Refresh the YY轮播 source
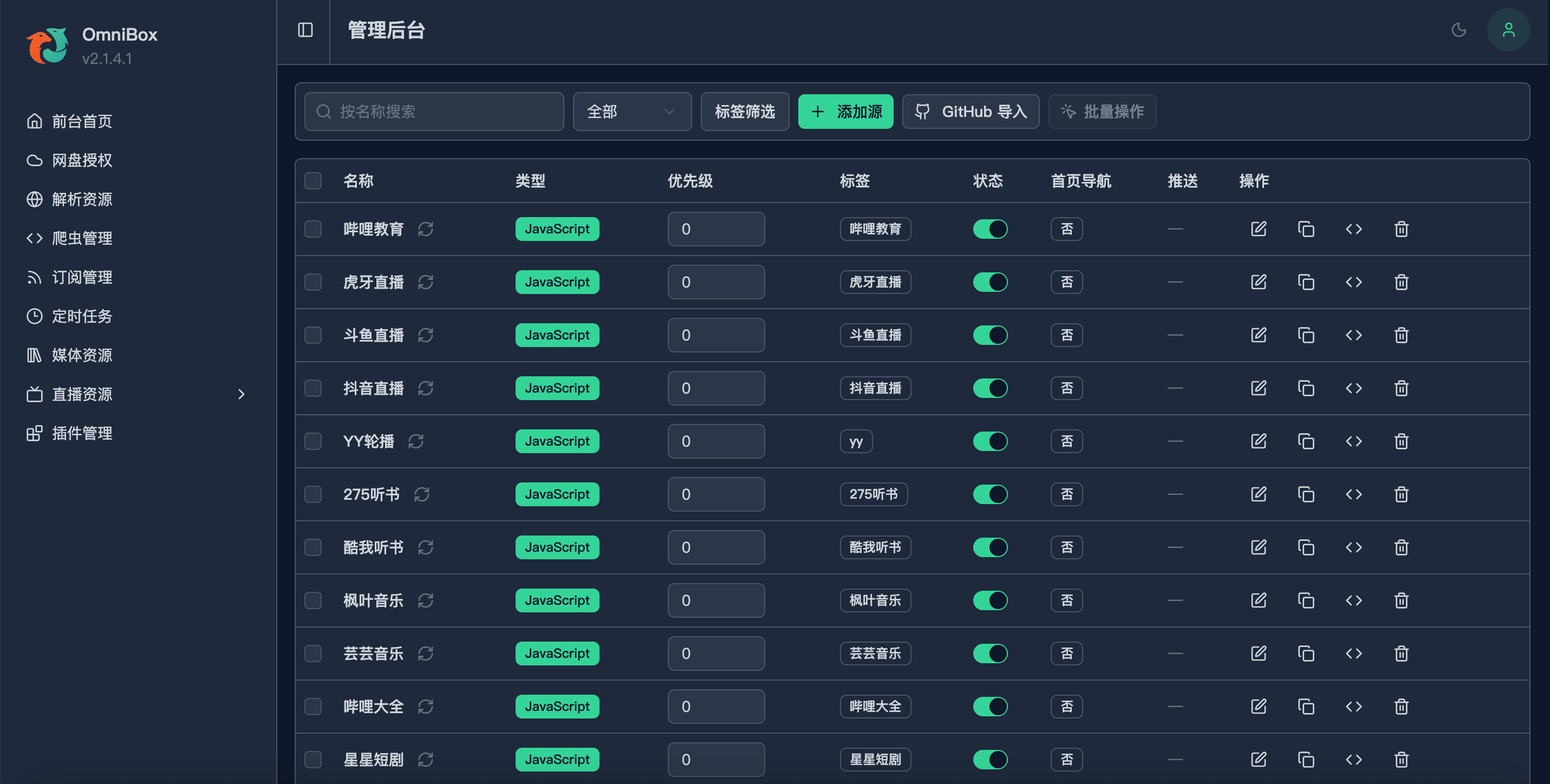 pos(416,441)
